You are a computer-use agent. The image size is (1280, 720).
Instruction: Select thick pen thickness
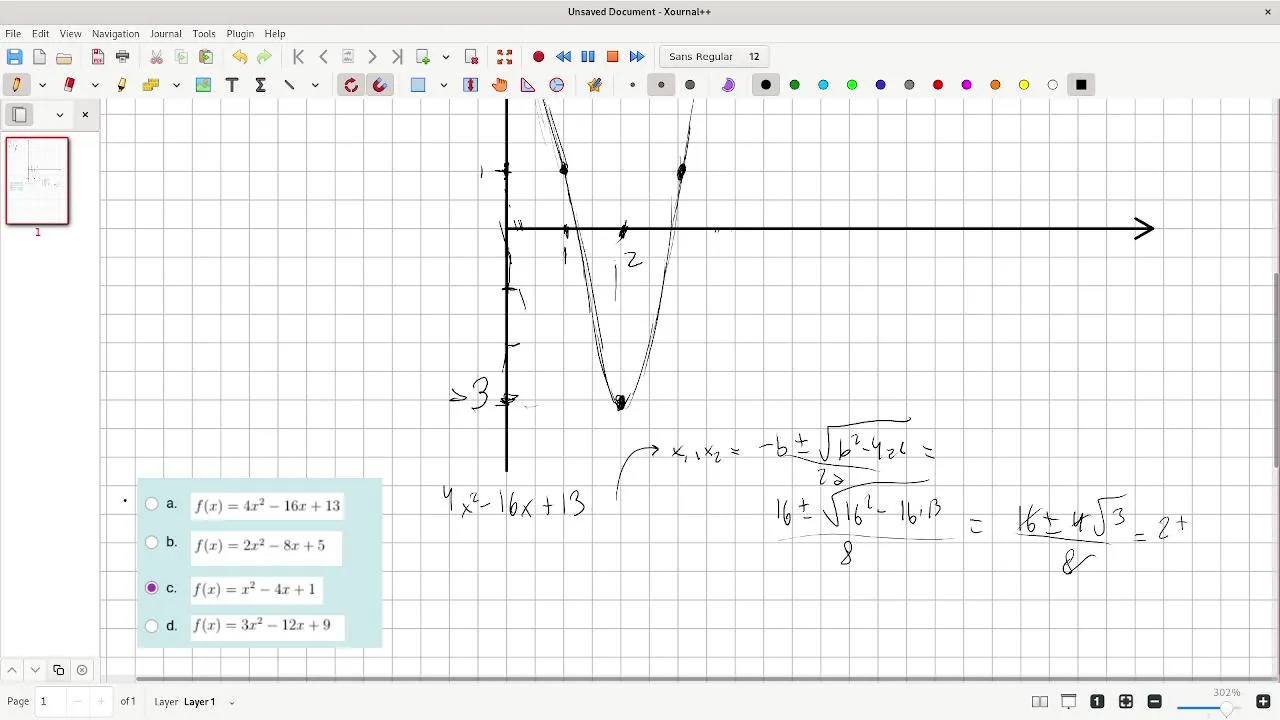coord(690,85)
